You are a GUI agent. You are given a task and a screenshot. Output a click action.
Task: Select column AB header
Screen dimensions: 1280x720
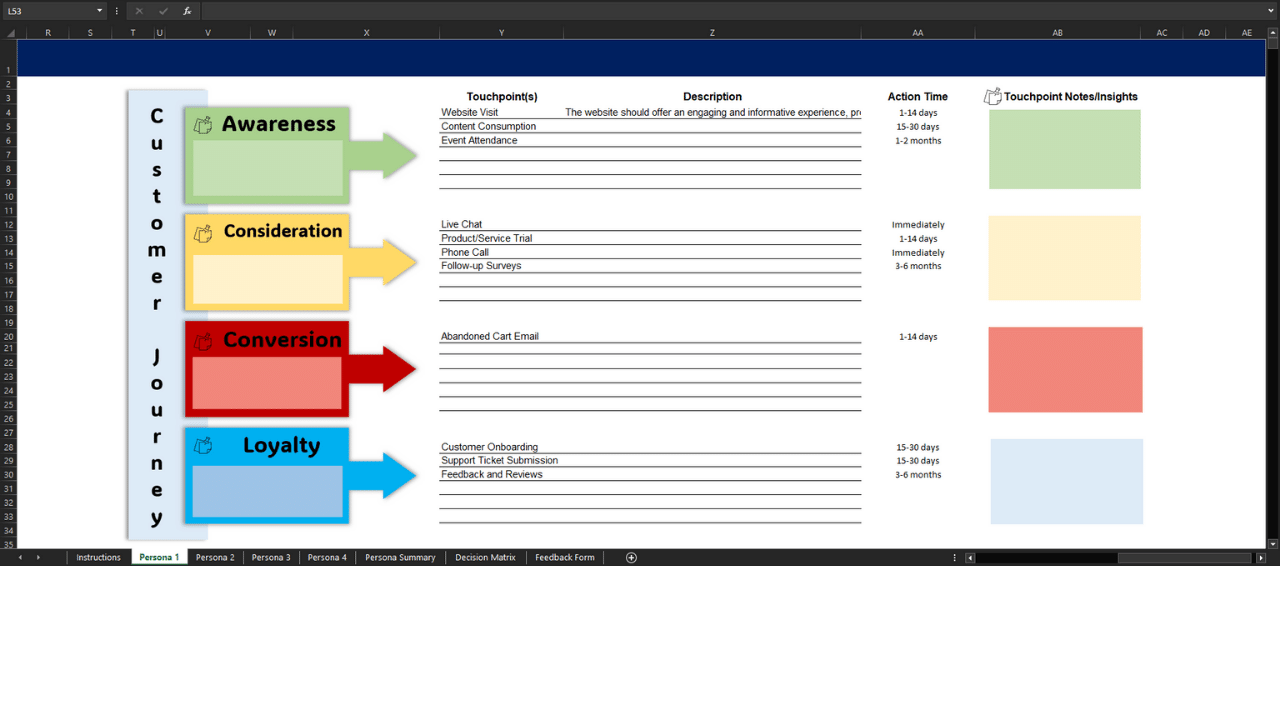pos(1057,33)
